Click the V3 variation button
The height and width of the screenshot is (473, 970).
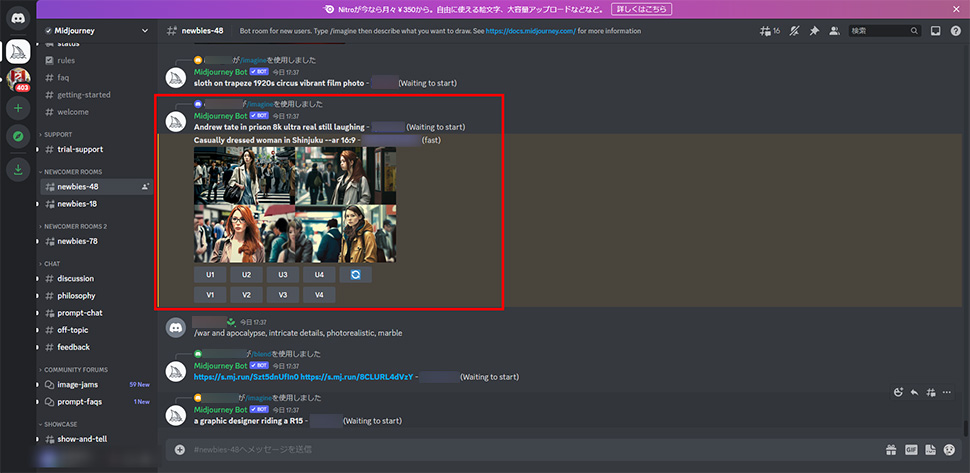(x=283, y=295)
